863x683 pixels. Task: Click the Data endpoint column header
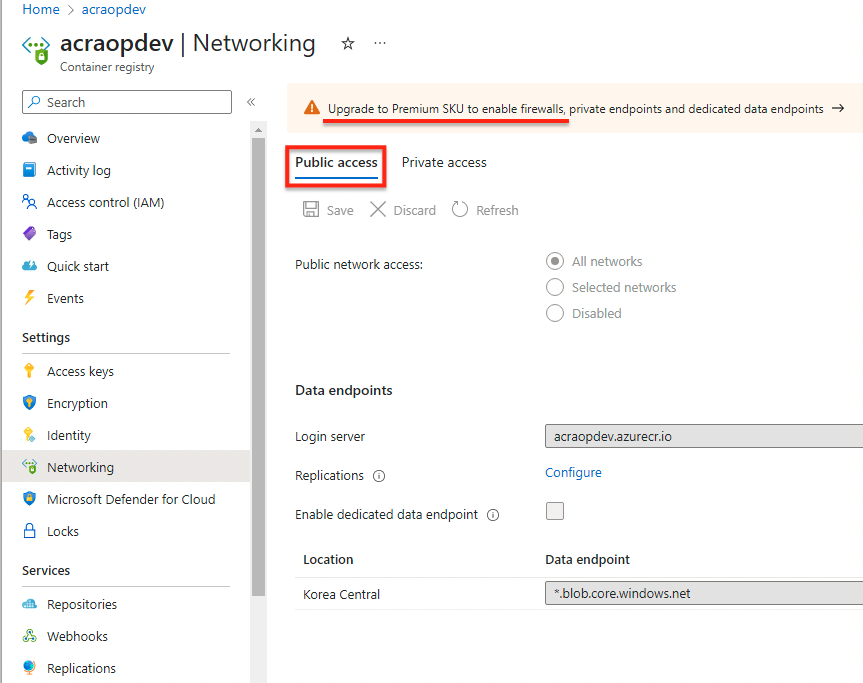click(x=587, y=559)
